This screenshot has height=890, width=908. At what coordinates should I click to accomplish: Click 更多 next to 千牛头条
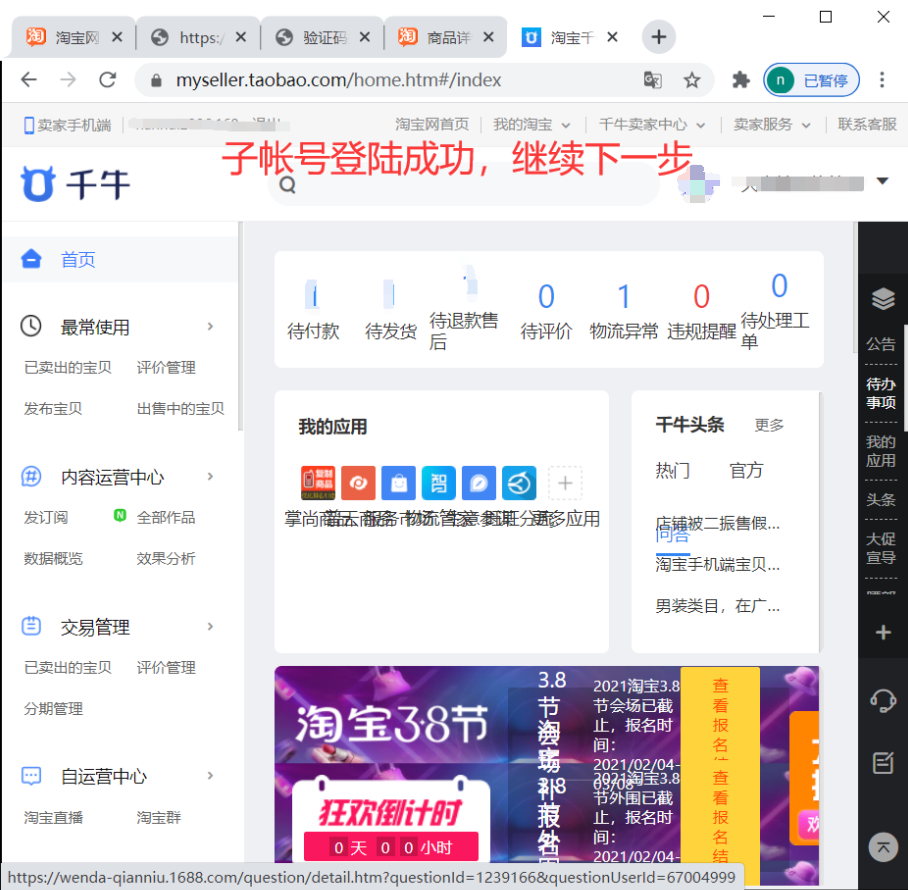[769, 425]
